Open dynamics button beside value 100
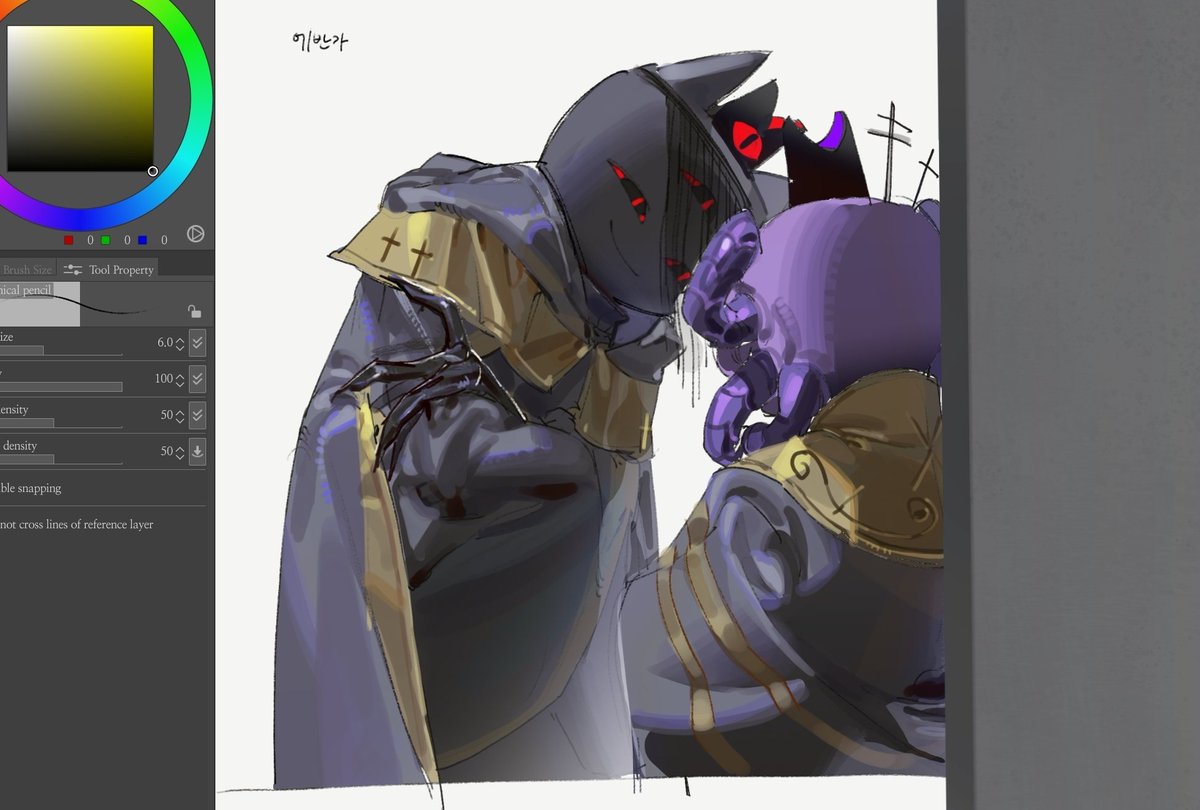This screenshot has width=1200, height=810. click(x=197, y=379)
